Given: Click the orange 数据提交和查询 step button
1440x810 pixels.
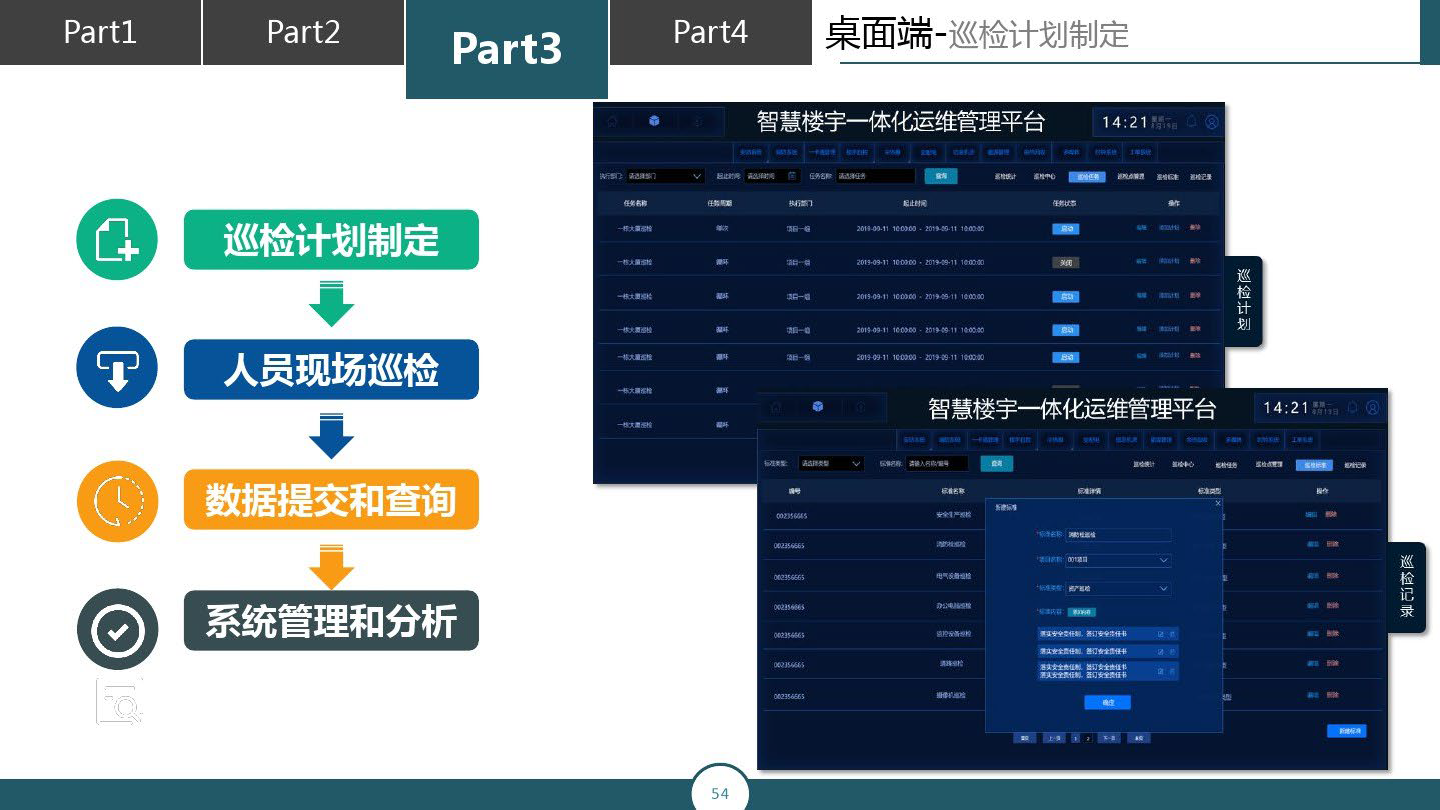Looking at the screenshot, I should (331, 499).
